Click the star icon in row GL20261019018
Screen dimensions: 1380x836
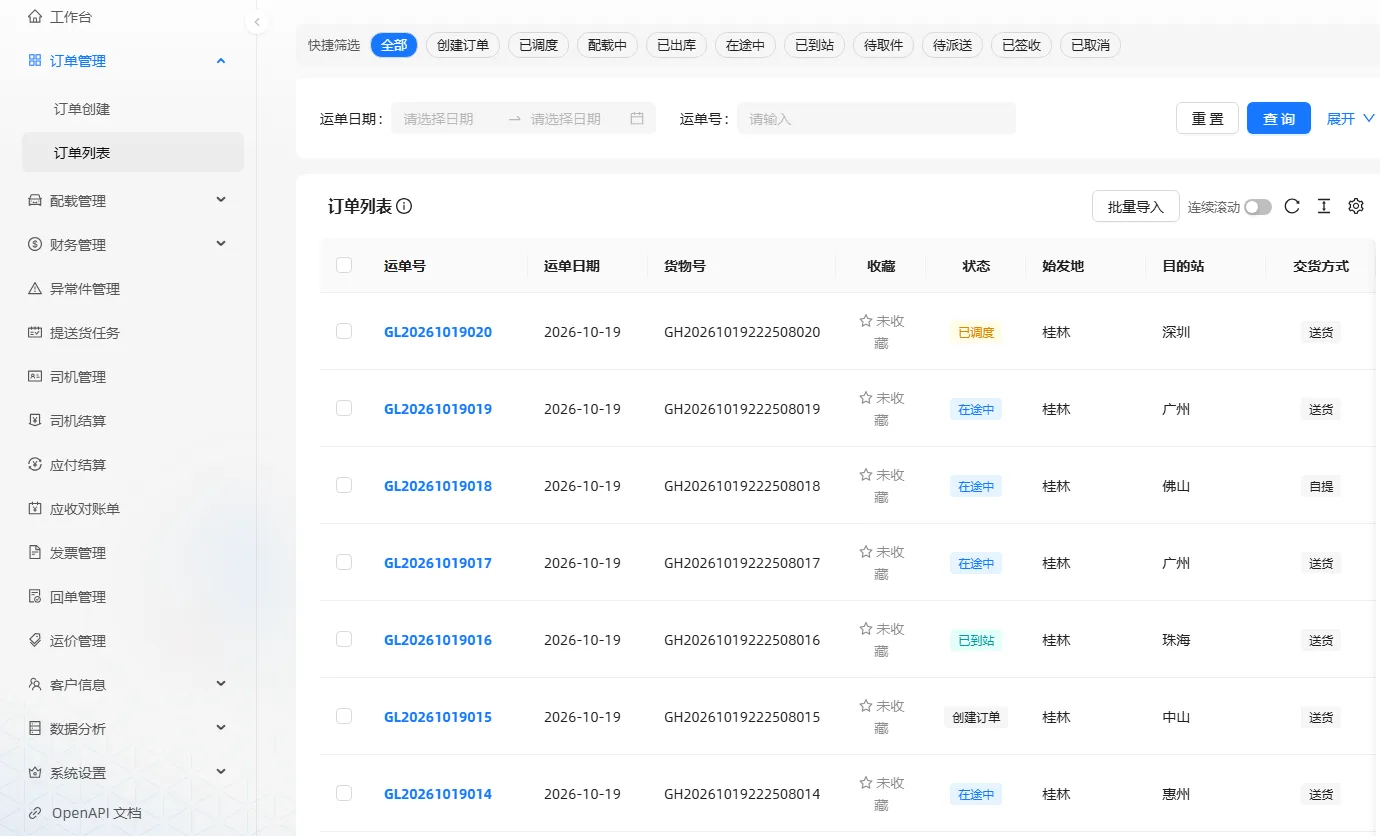866,475
